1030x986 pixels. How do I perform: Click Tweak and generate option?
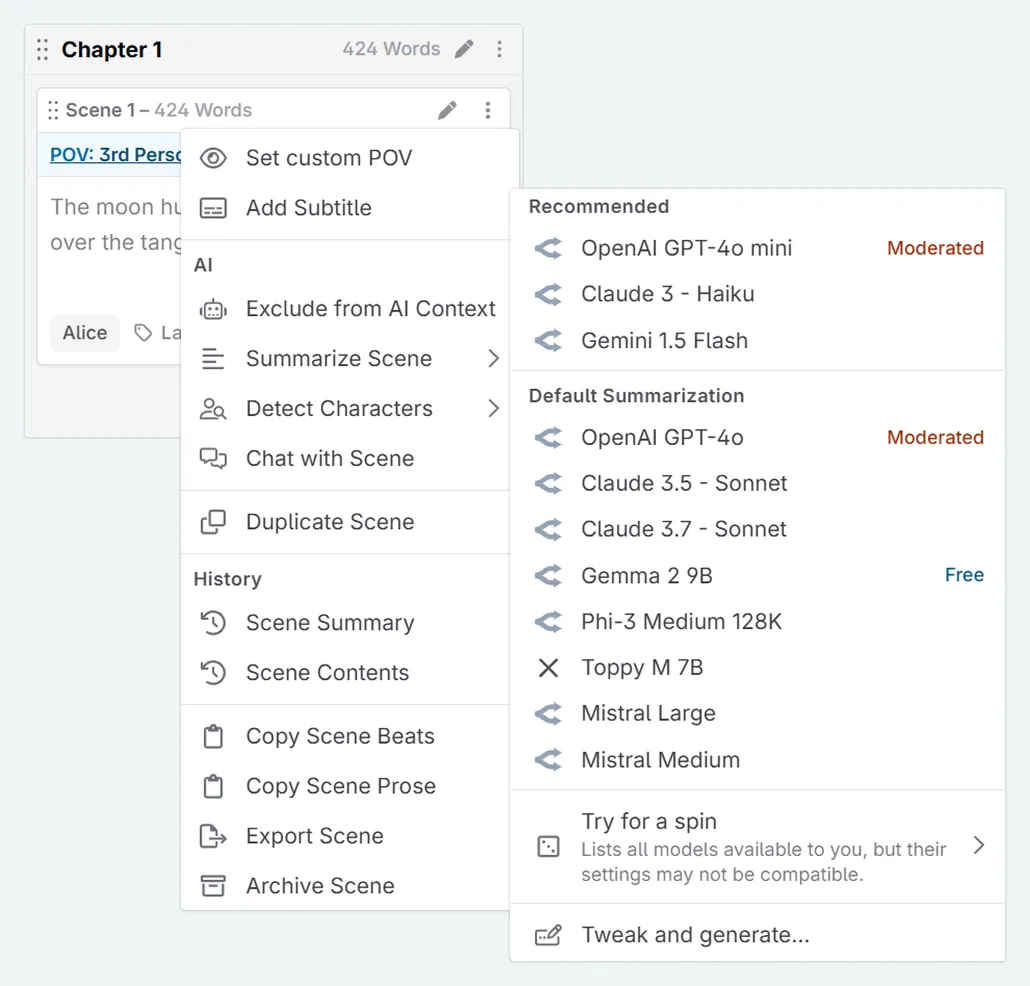pyautogui.click(x=695, y=936)
